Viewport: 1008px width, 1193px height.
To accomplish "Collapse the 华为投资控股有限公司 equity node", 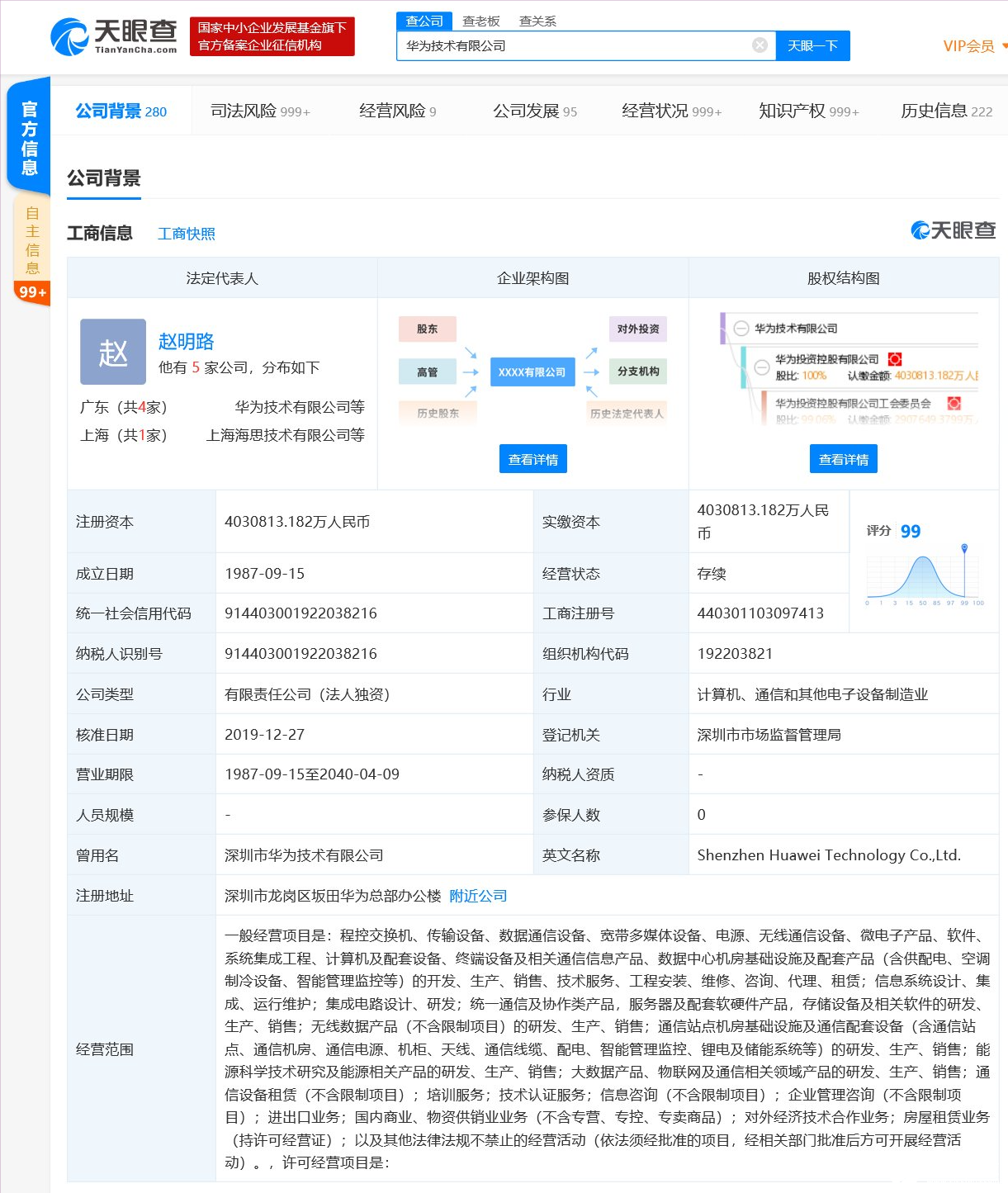I will click(x=762, y=367).
